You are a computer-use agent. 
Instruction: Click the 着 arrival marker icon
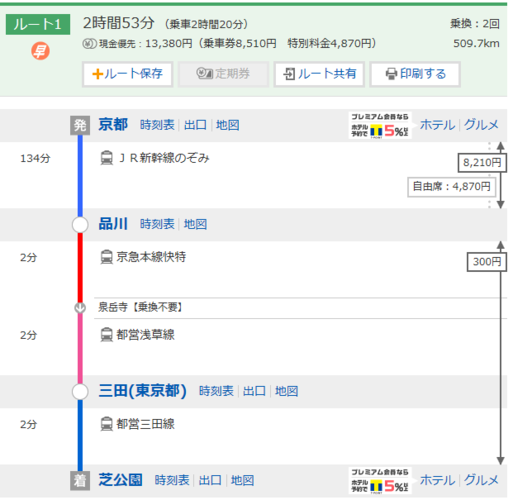[80, 481]
